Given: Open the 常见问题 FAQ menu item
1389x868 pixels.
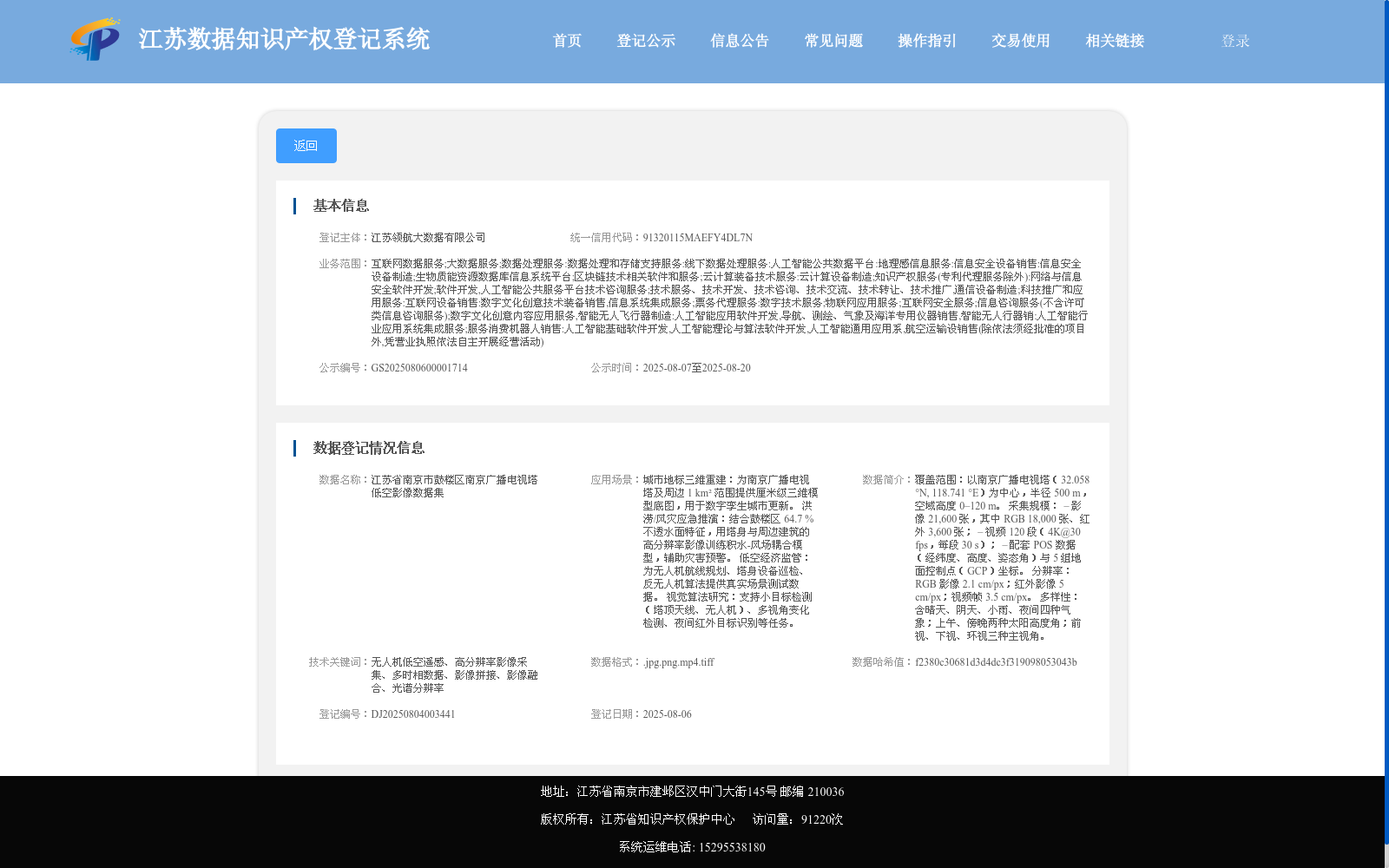Looking at the screenshot, I should (x=833, y=40).
